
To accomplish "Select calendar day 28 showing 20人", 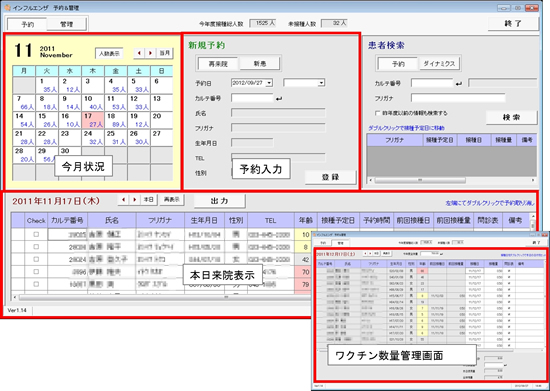I will coord(24,155).
